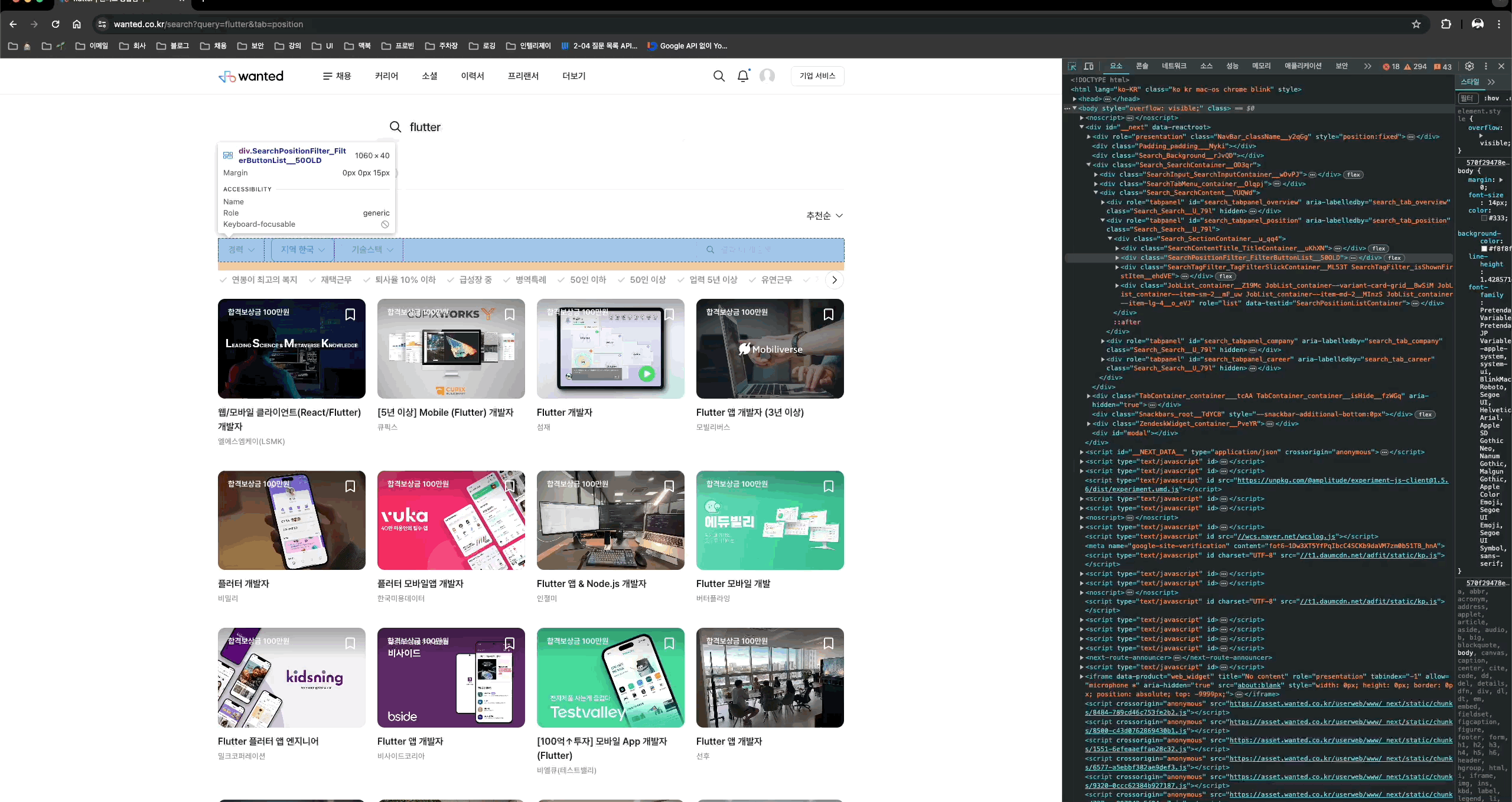
Task: Collapse the div id __next node
Action: 1081,128
